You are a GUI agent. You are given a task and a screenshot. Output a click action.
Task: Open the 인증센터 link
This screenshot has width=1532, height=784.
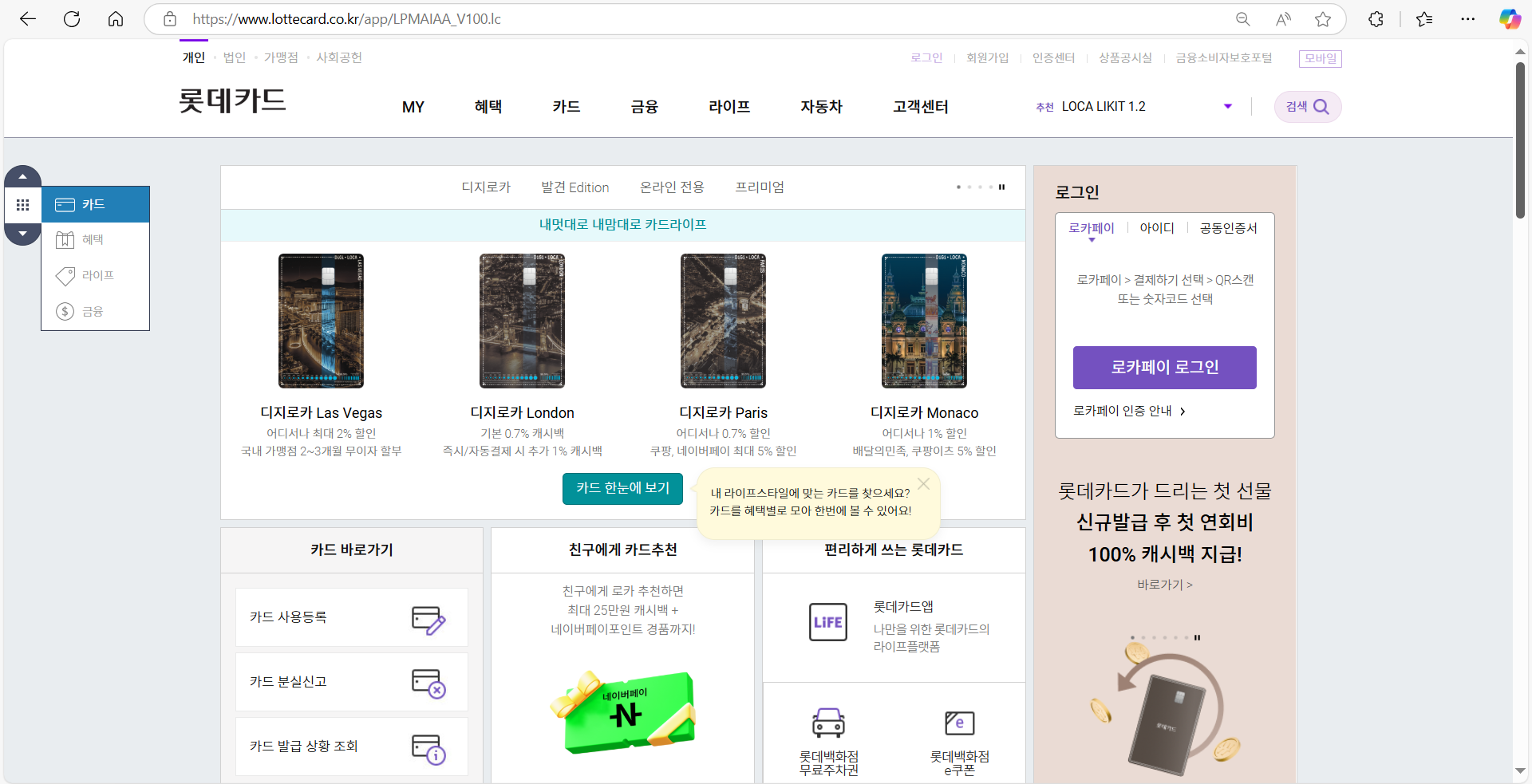click(1054, 58)
